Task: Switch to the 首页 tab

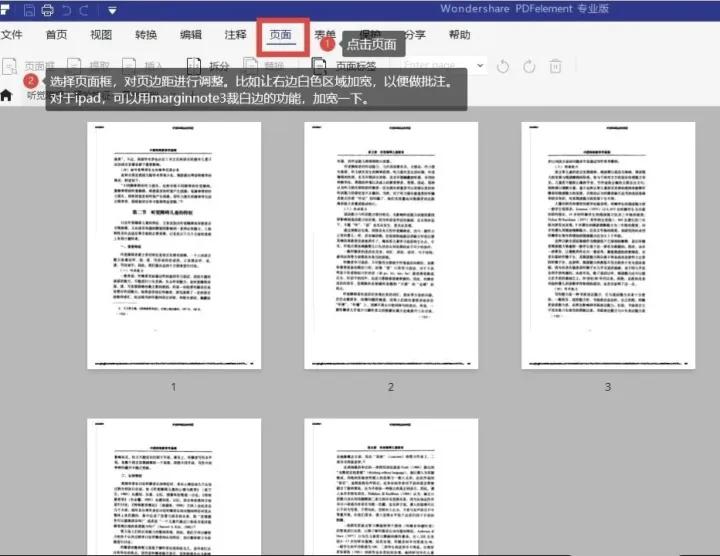Action: coord(56,34)
